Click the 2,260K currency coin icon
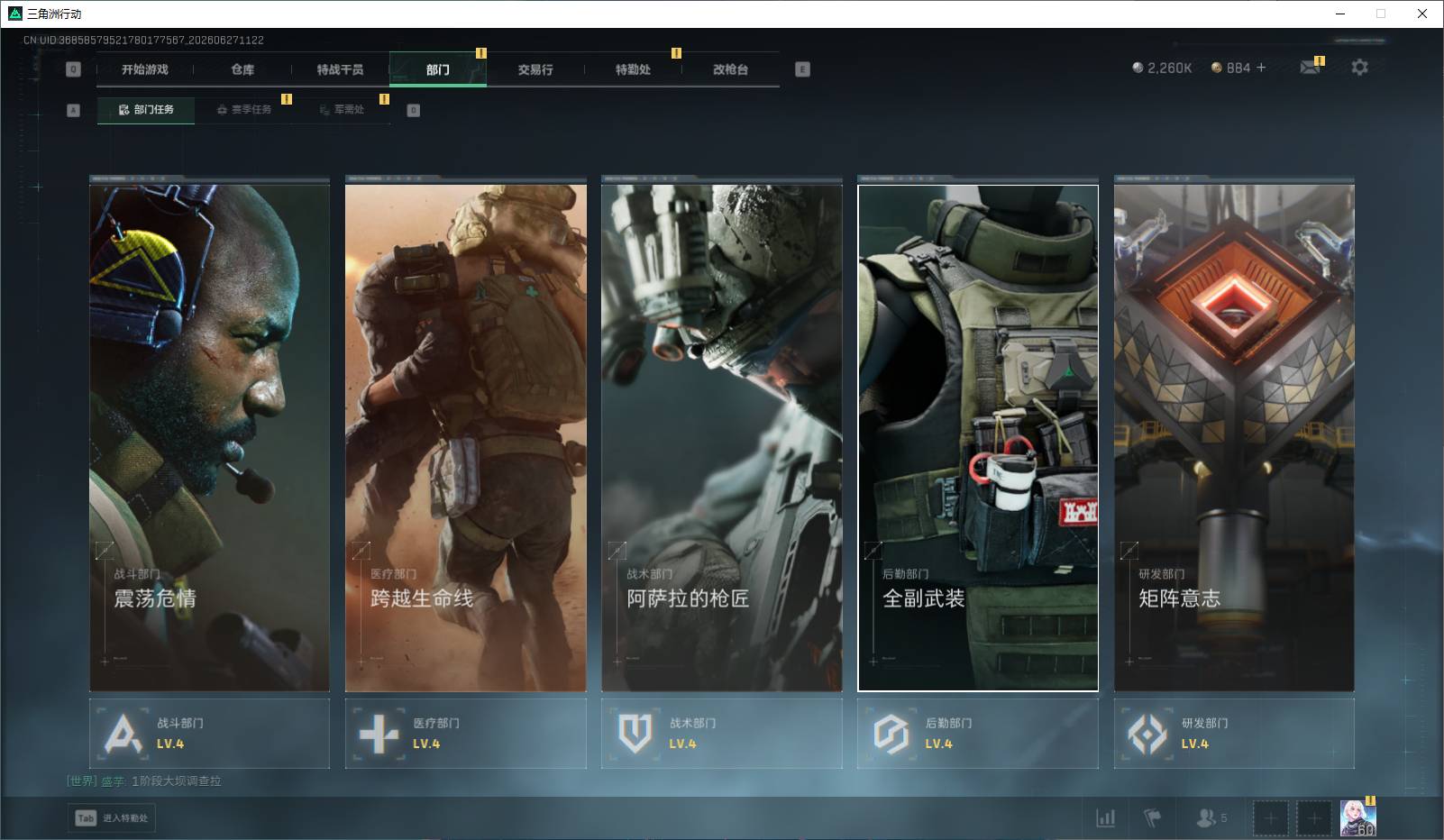 coord(1138,68)
